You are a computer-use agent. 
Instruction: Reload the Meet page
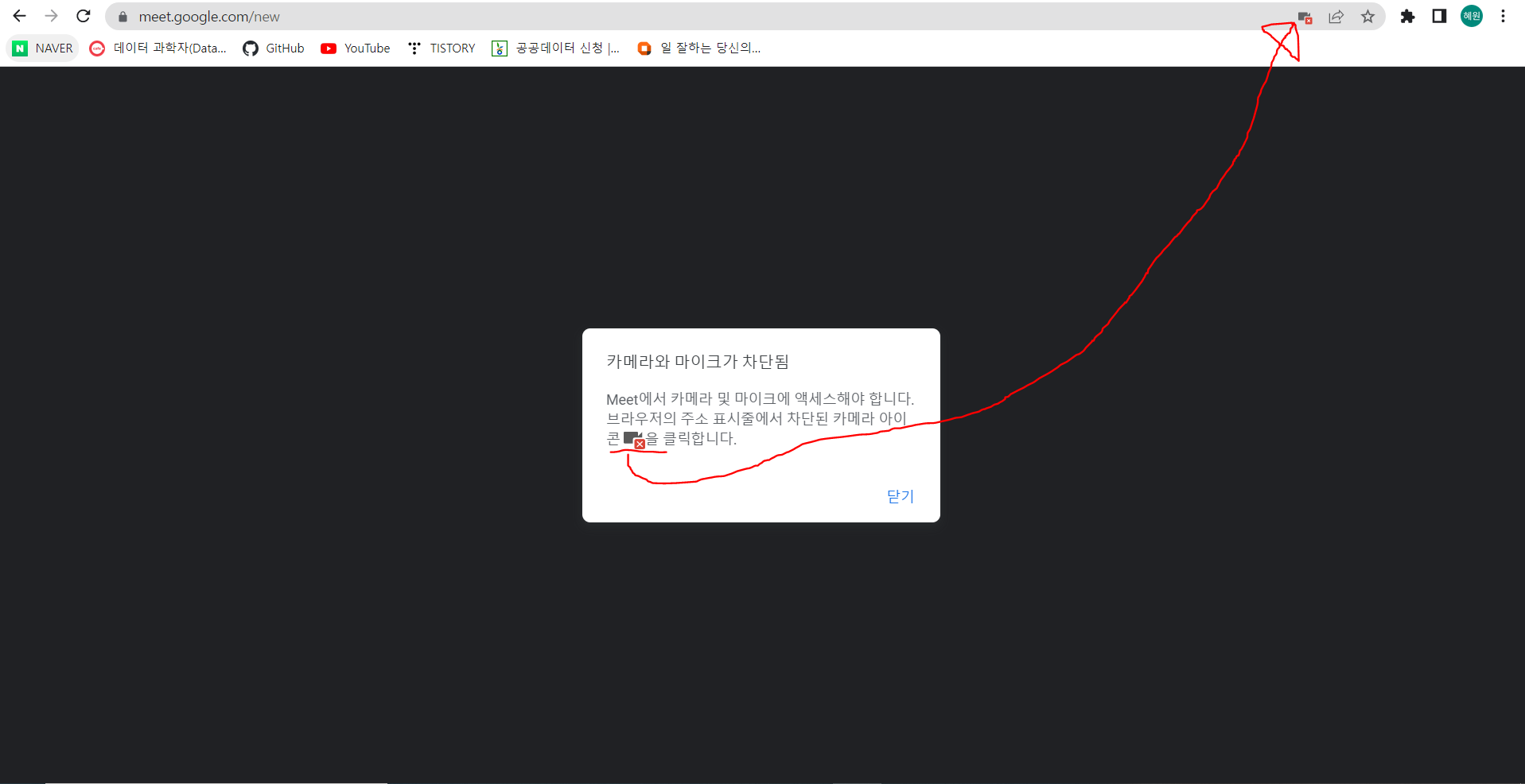click(x=84, y=16)
